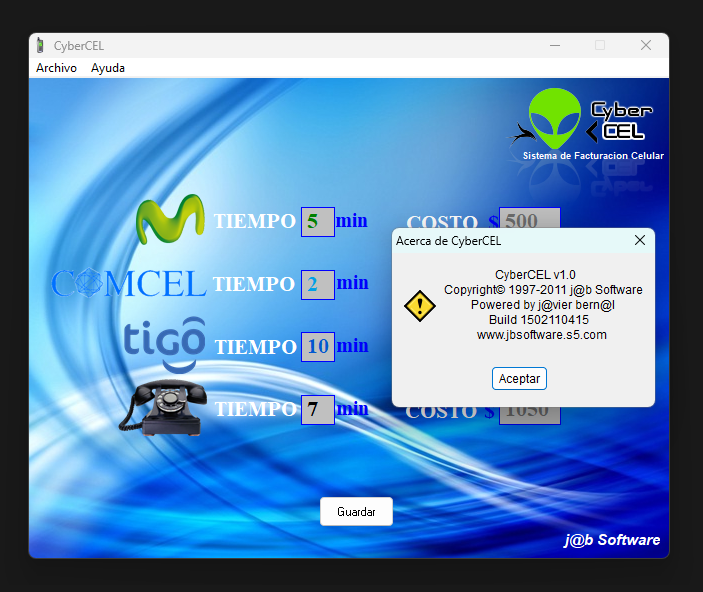Screen dimensions: 703x592
Task: Click the warning icon in the dialog
Action: pos(420,306)
